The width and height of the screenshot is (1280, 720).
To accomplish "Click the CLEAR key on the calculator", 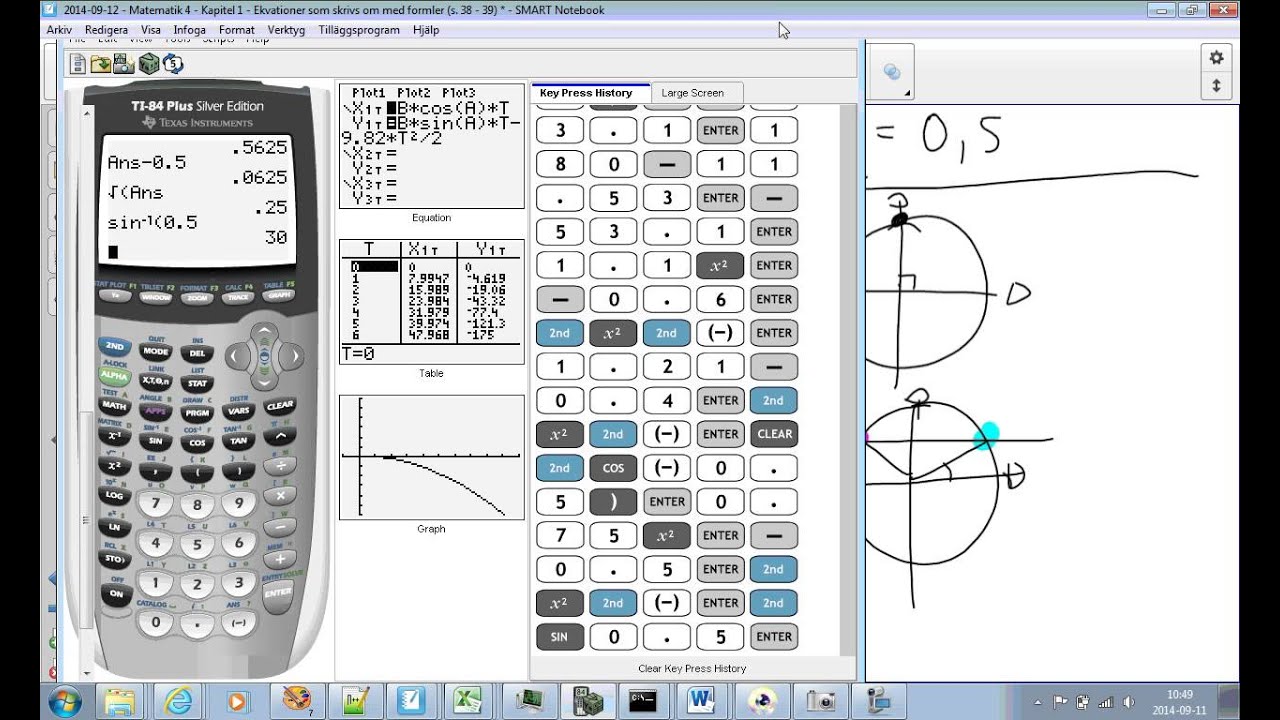I will pyautogui.click(x=280, y=407).
